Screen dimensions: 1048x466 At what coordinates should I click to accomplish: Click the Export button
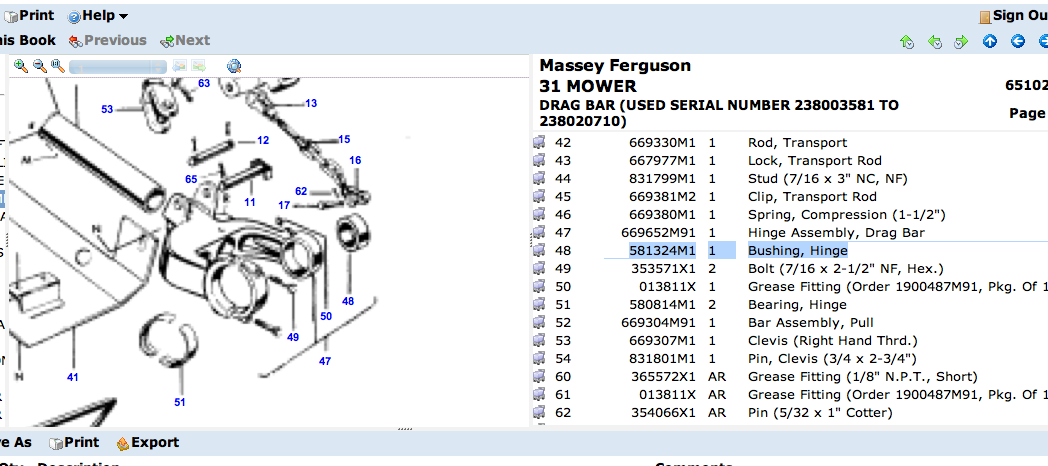[147, 443]
